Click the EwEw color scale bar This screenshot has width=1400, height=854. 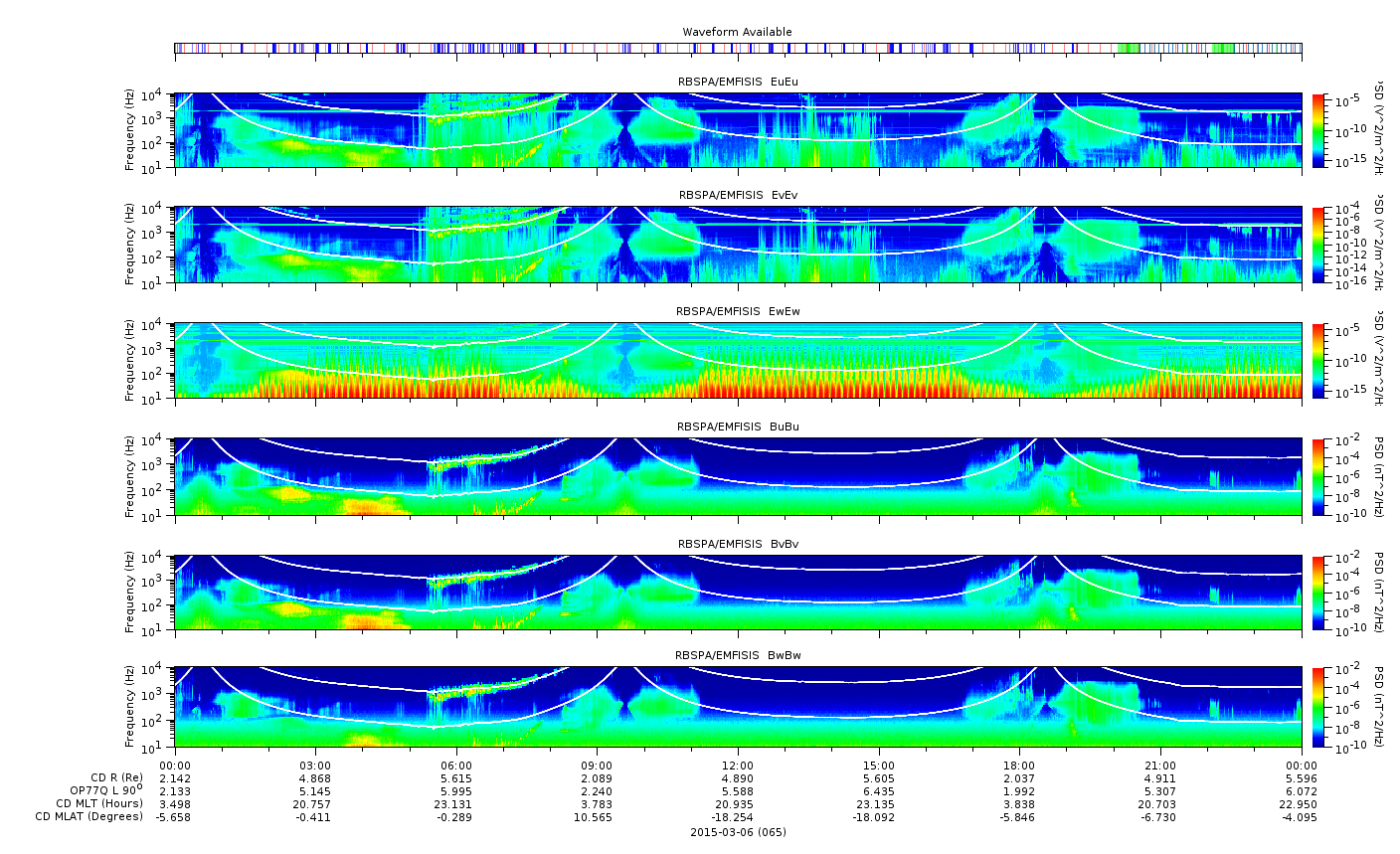1318,361
